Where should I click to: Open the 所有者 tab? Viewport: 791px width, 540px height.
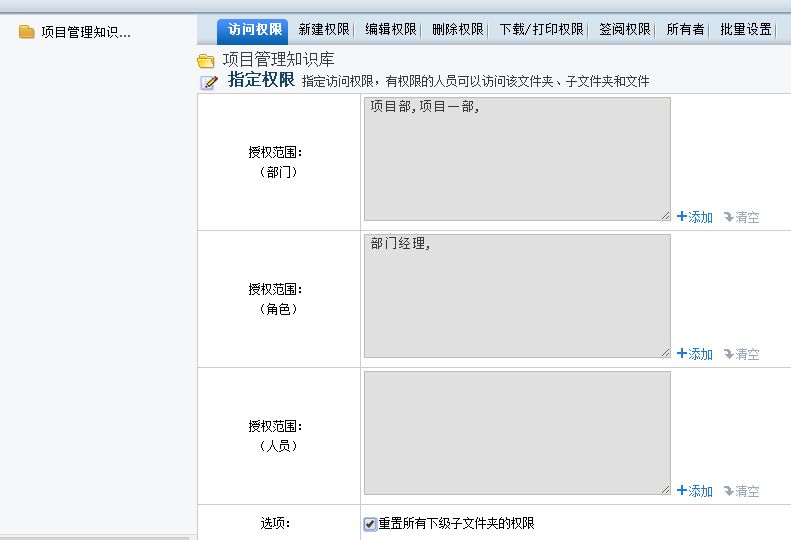click(685, 29)
